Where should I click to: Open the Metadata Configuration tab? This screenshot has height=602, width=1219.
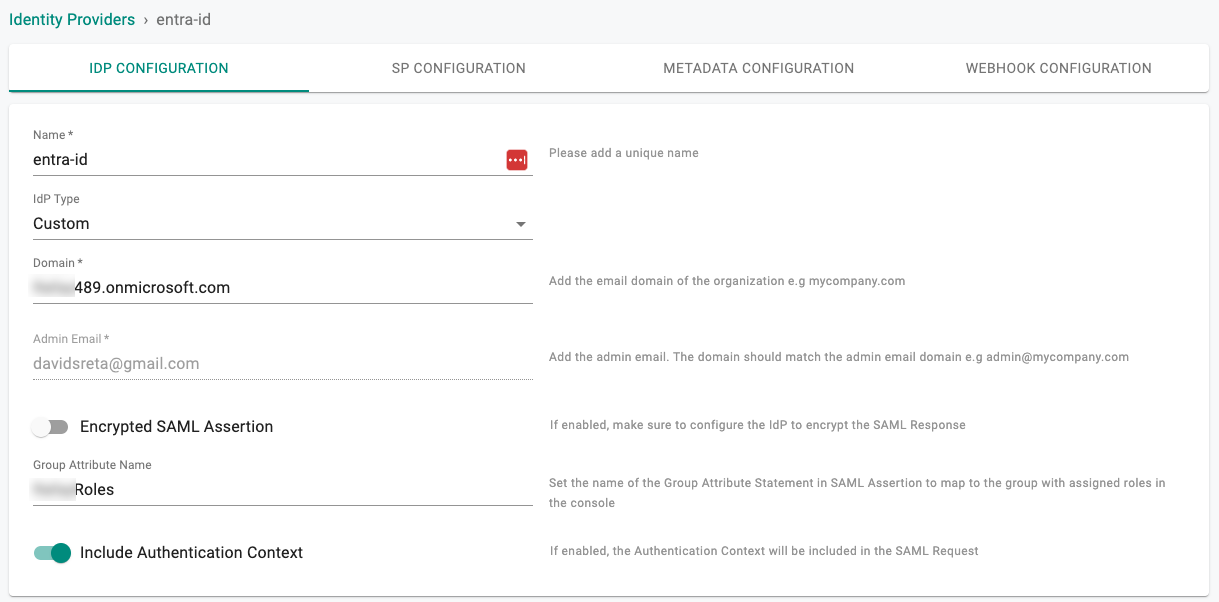click(x=759, y=68)
